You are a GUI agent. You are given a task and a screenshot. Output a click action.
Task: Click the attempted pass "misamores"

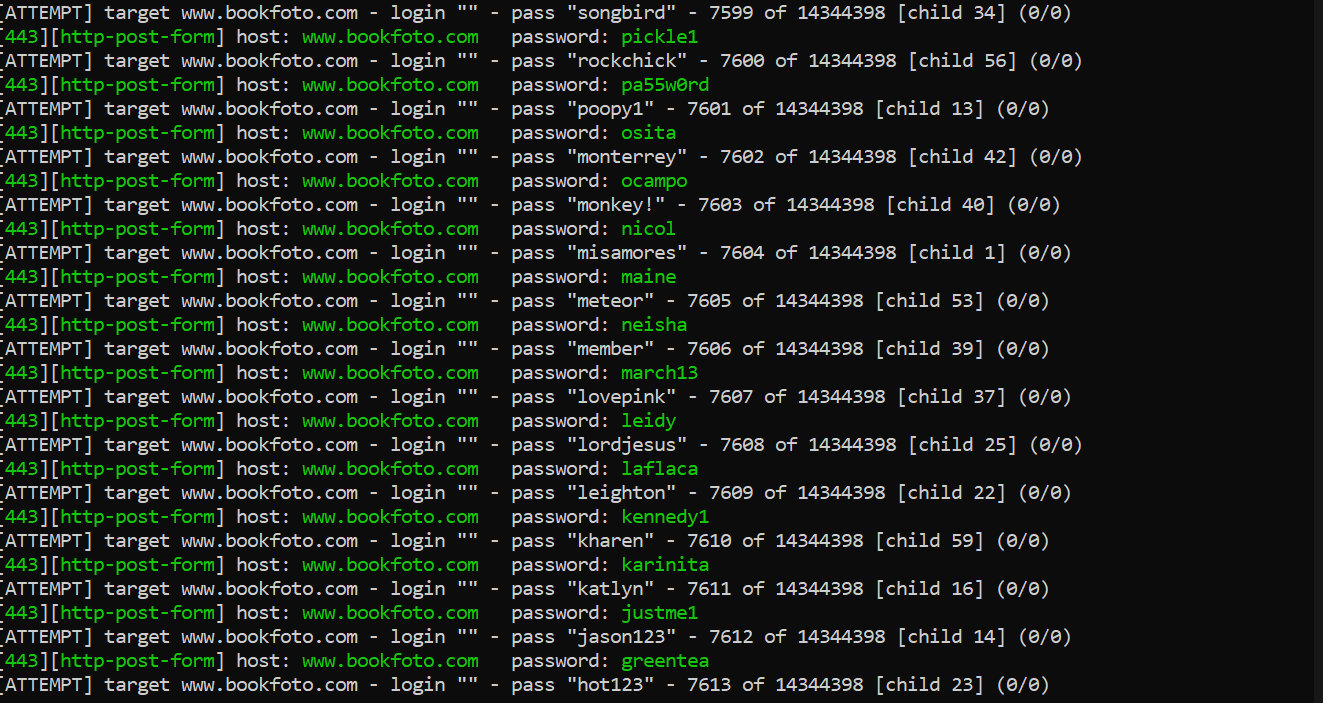pos(627,253)
